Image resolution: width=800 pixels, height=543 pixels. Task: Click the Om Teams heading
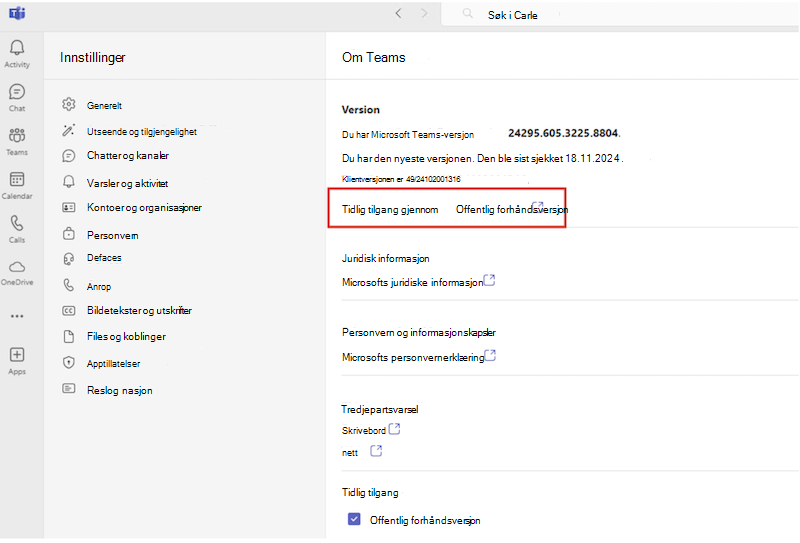[373, 57]
